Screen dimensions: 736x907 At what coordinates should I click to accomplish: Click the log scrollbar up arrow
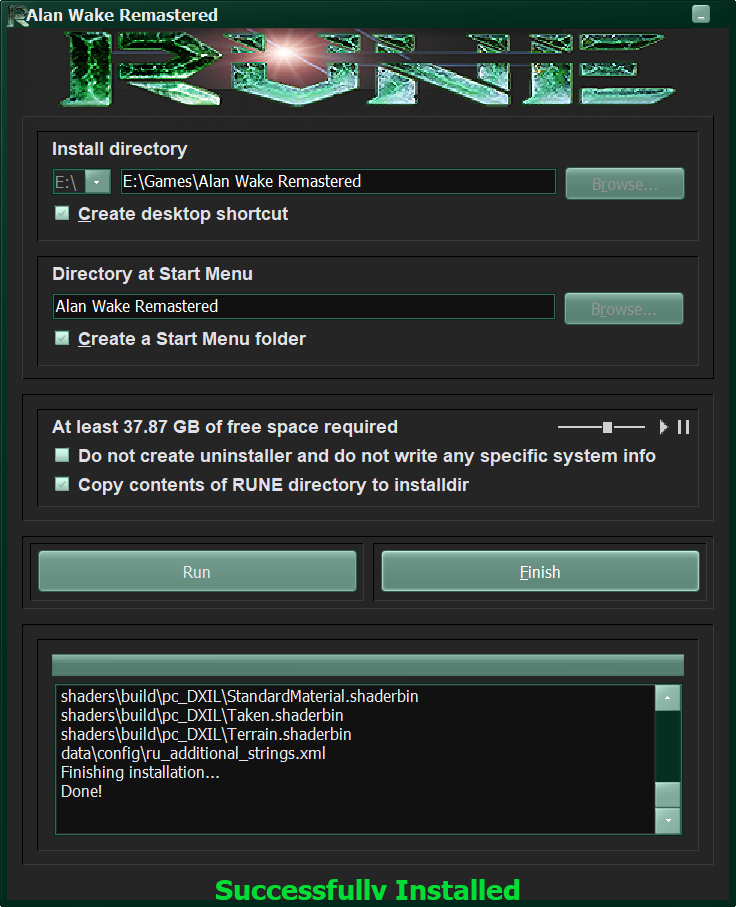pos(667,697)
